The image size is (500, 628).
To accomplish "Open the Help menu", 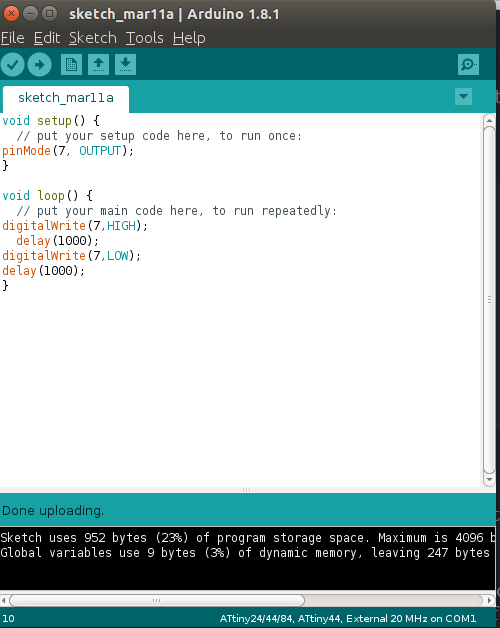I will click(189, 38).
